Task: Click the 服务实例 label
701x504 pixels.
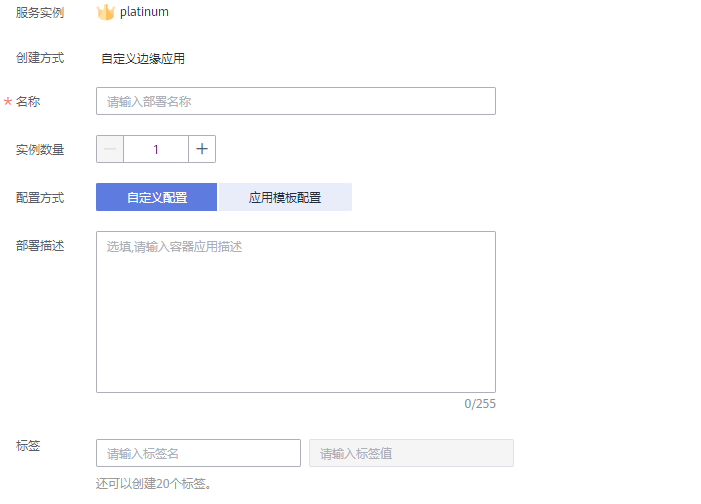Action: click(40, 13)
